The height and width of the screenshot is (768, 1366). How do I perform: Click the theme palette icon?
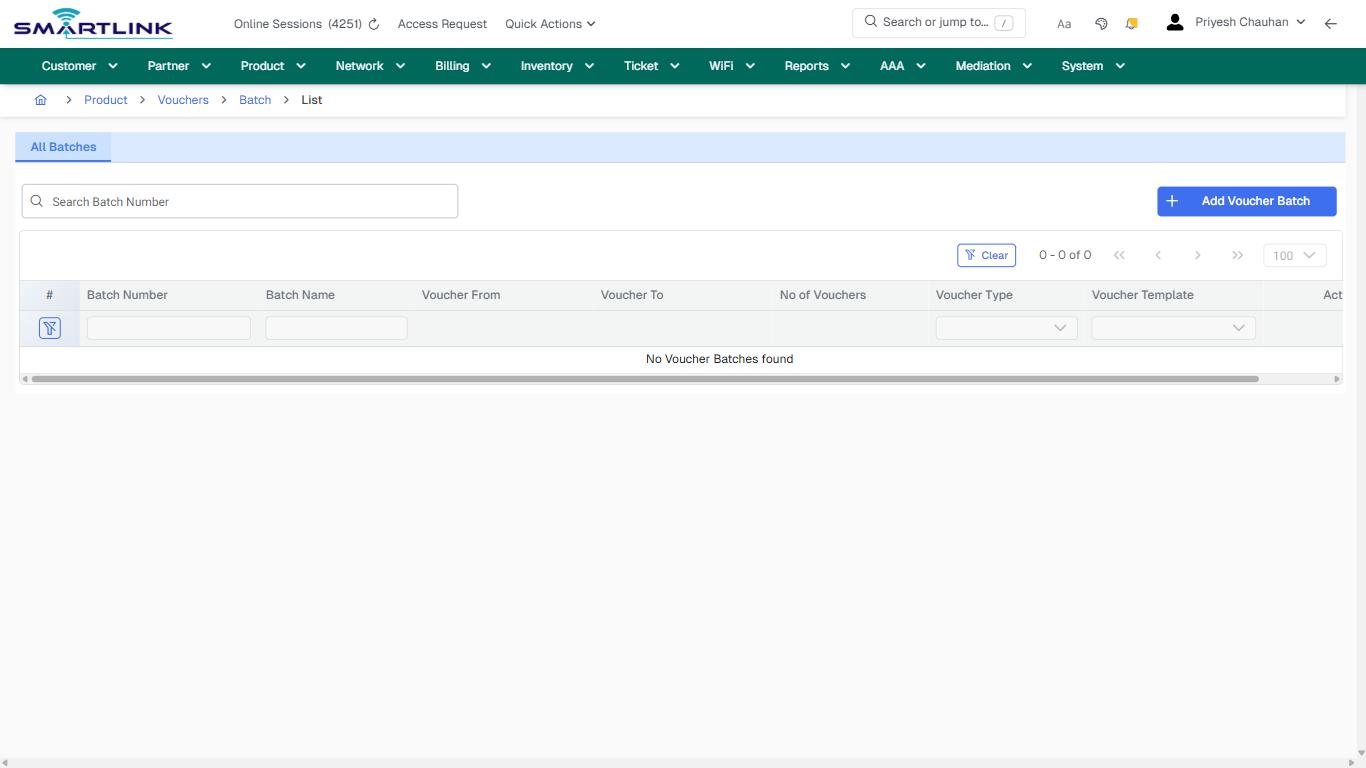point(1101,22)
